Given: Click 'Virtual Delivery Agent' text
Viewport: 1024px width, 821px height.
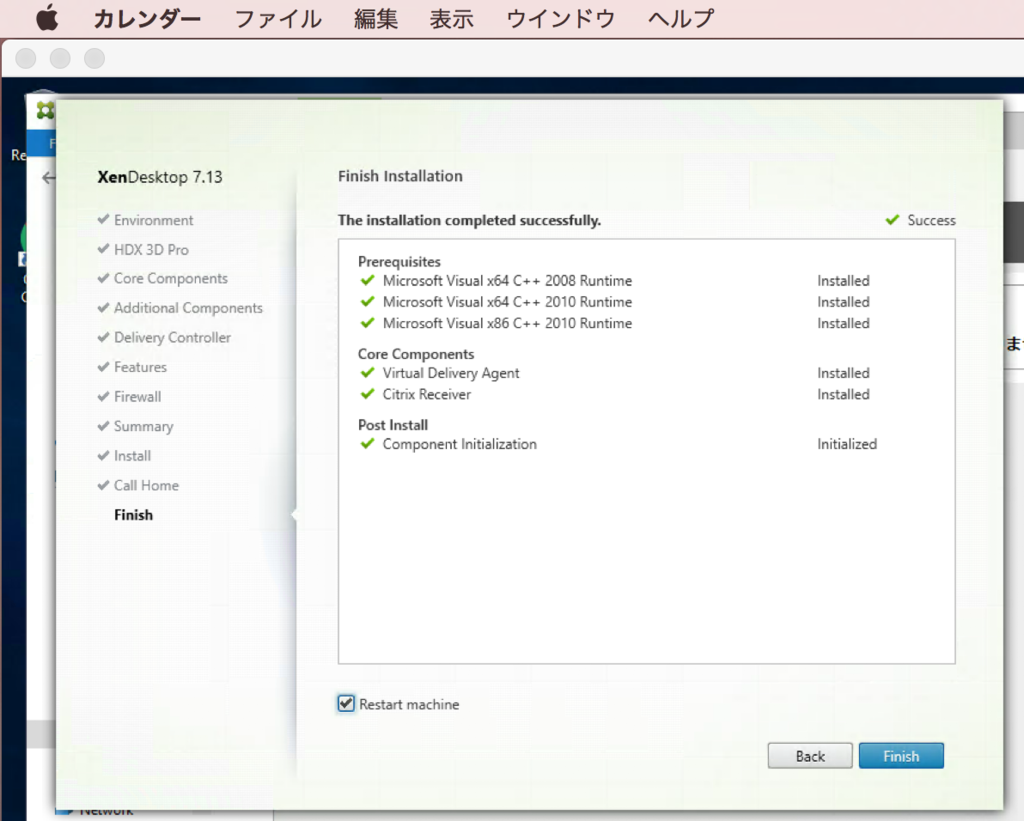Looking at the screenshot, I should point(451,373).
